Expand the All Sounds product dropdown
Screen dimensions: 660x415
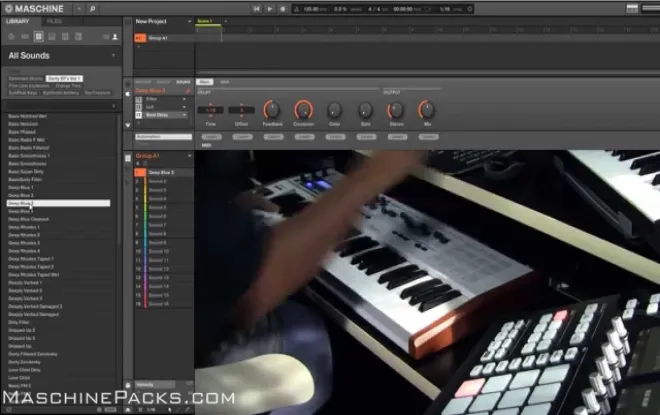pyautogui.click(x=113, y=56)
